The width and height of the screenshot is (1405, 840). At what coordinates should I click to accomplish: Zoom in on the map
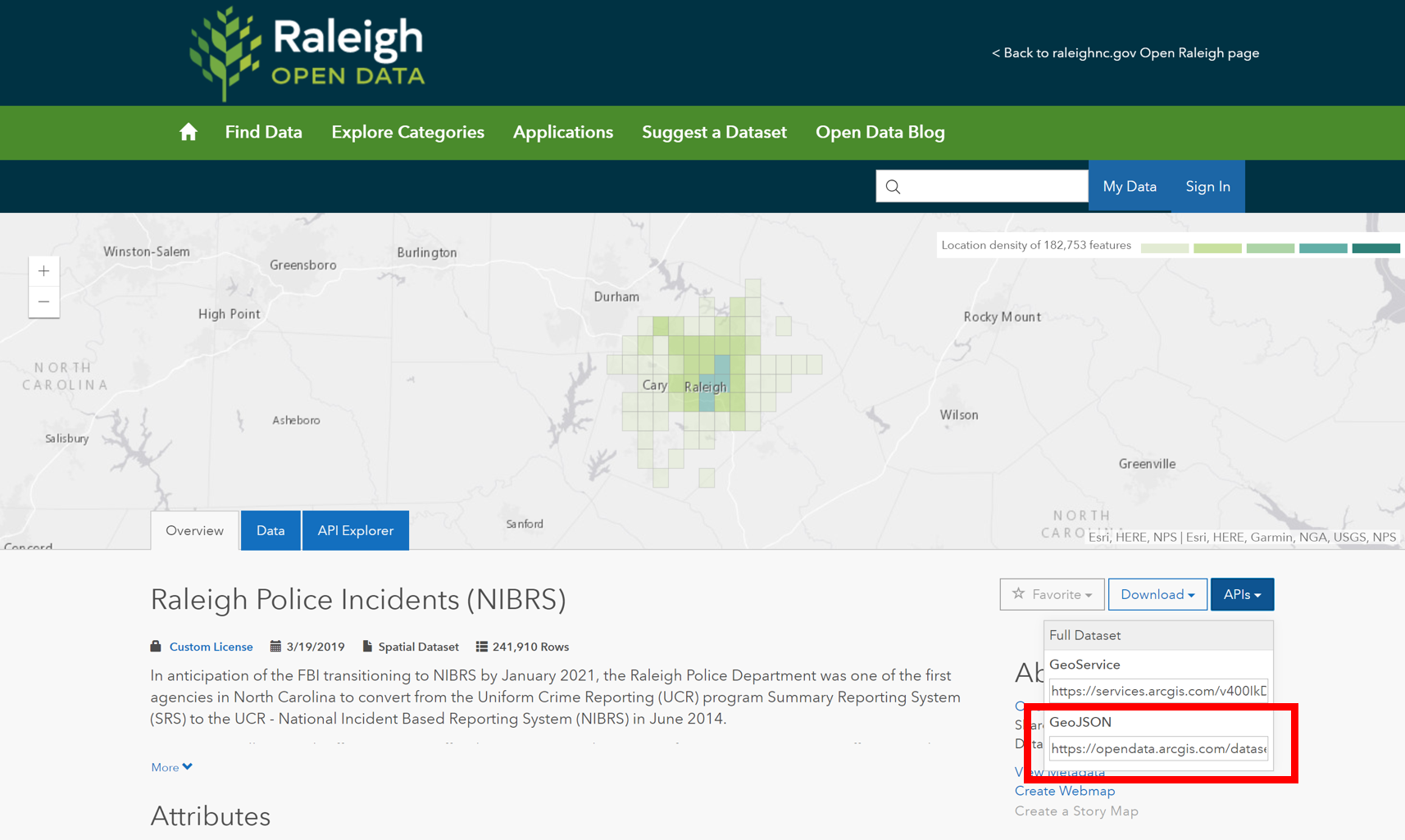point(44,271)
